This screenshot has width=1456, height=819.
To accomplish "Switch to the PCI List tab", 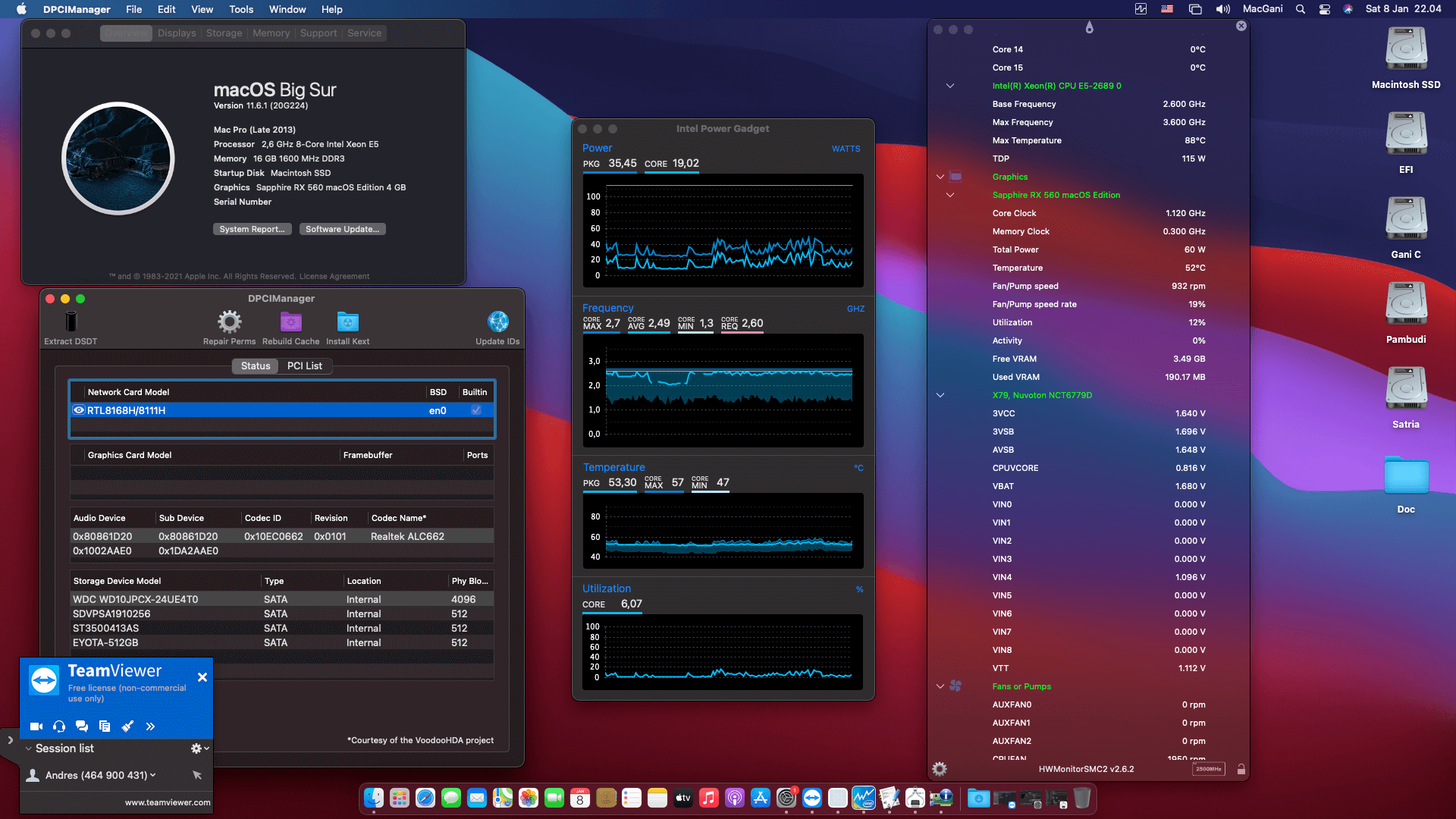I will (305, 366).
